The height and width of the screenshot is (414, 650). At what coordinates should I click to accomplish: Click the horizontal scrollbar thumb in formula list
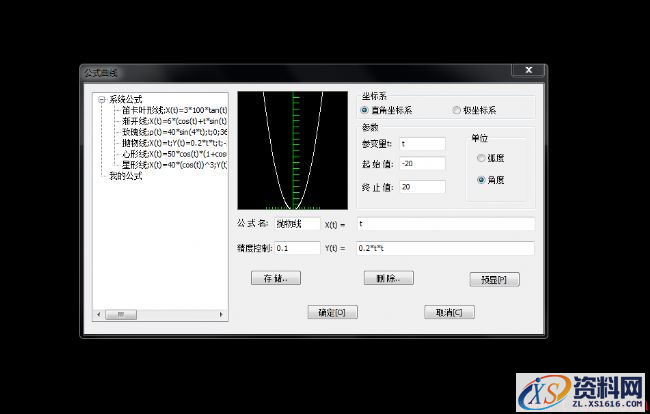[x=121, y=315]
